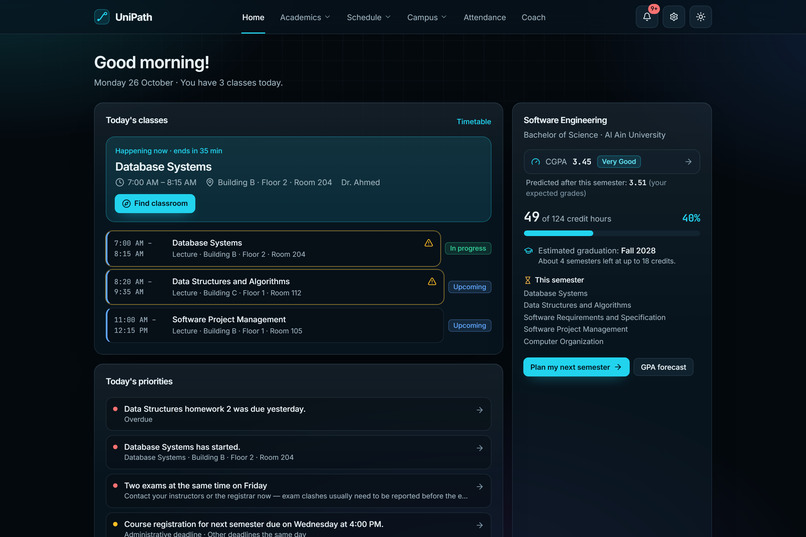806x537 pixels.
Task: Open CGPA details arrow
Action: (x=688, y=162)
